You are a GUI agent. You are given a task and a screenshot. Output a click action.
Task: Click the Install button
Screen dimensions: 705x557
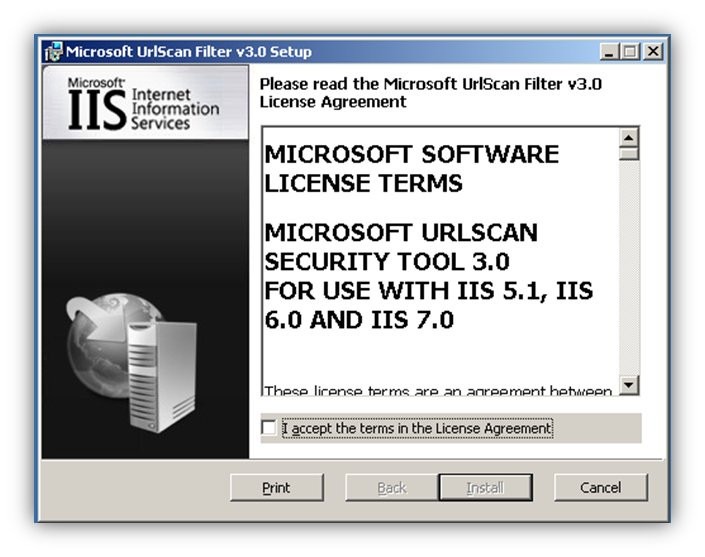tap(486, 487)
